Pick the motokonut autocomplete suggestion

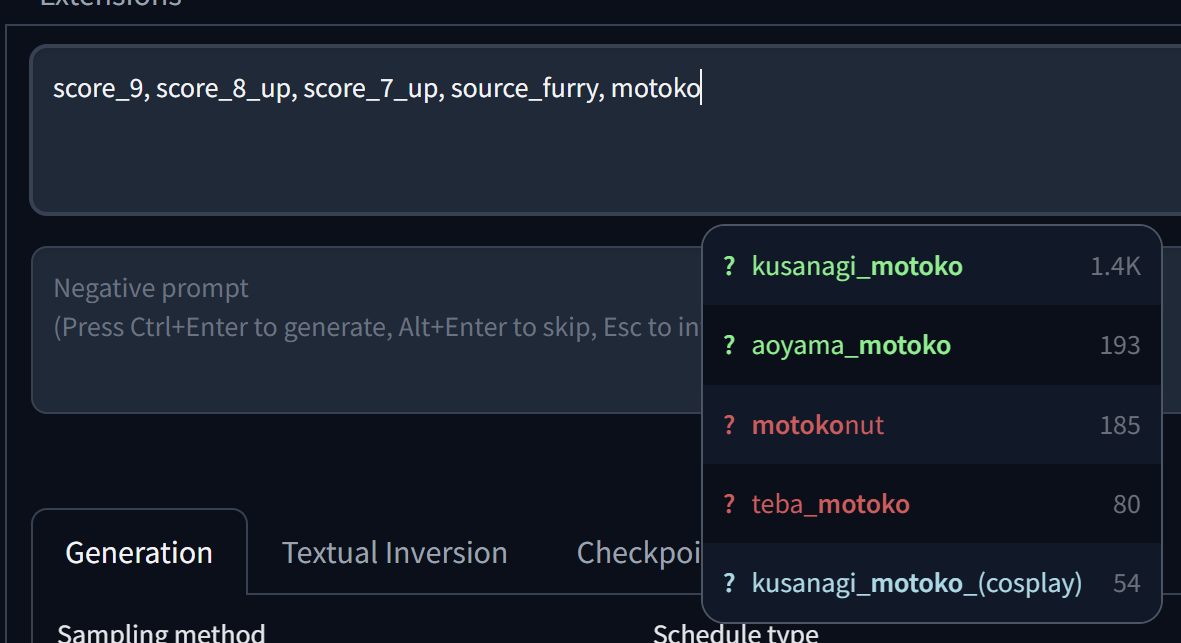[818, 425]
